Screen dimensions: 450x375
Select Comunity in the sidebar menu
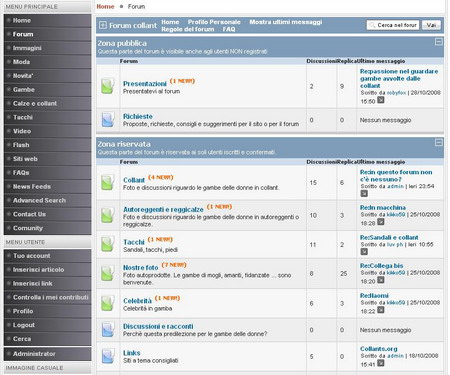click(x=47, y=228)
